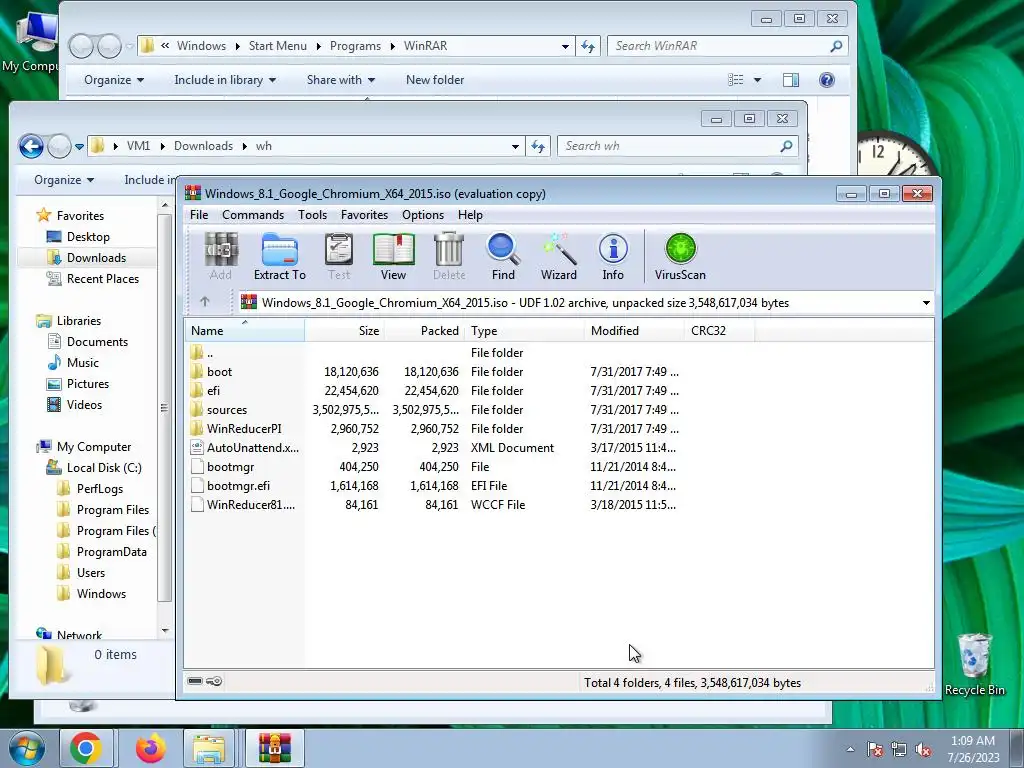Open Organize dropdown in WinRAR folder window
1024x768 pixels.
114,80
